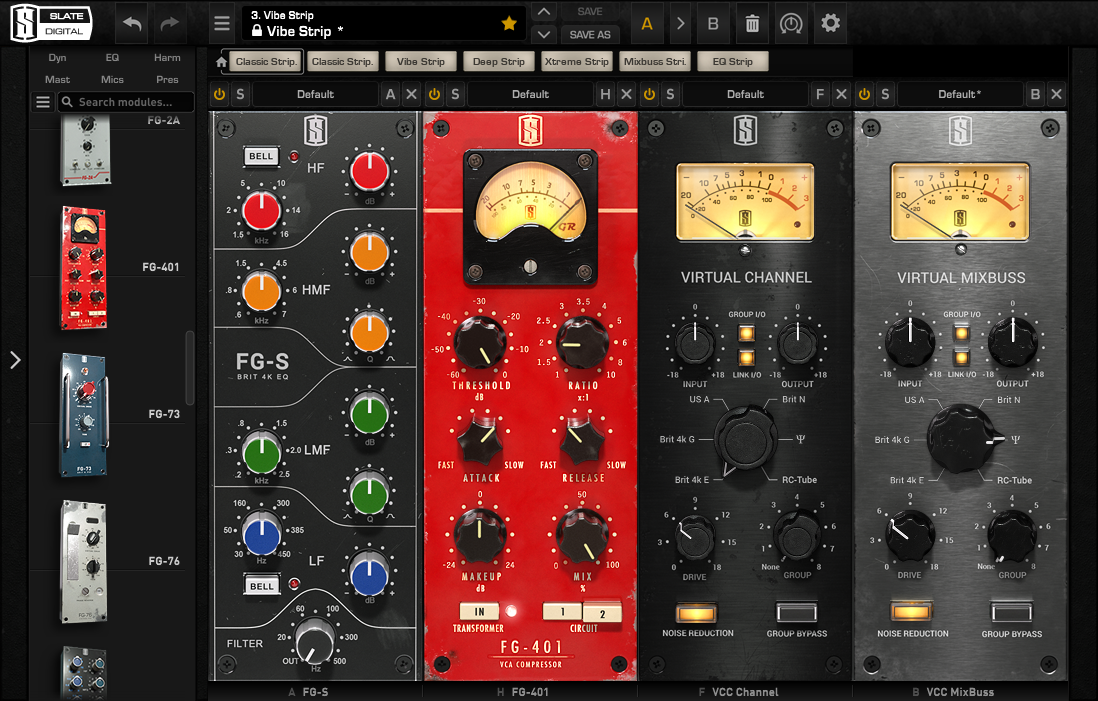
Task: Solo the VCC Channel module
Action: [x=670, y=94]
